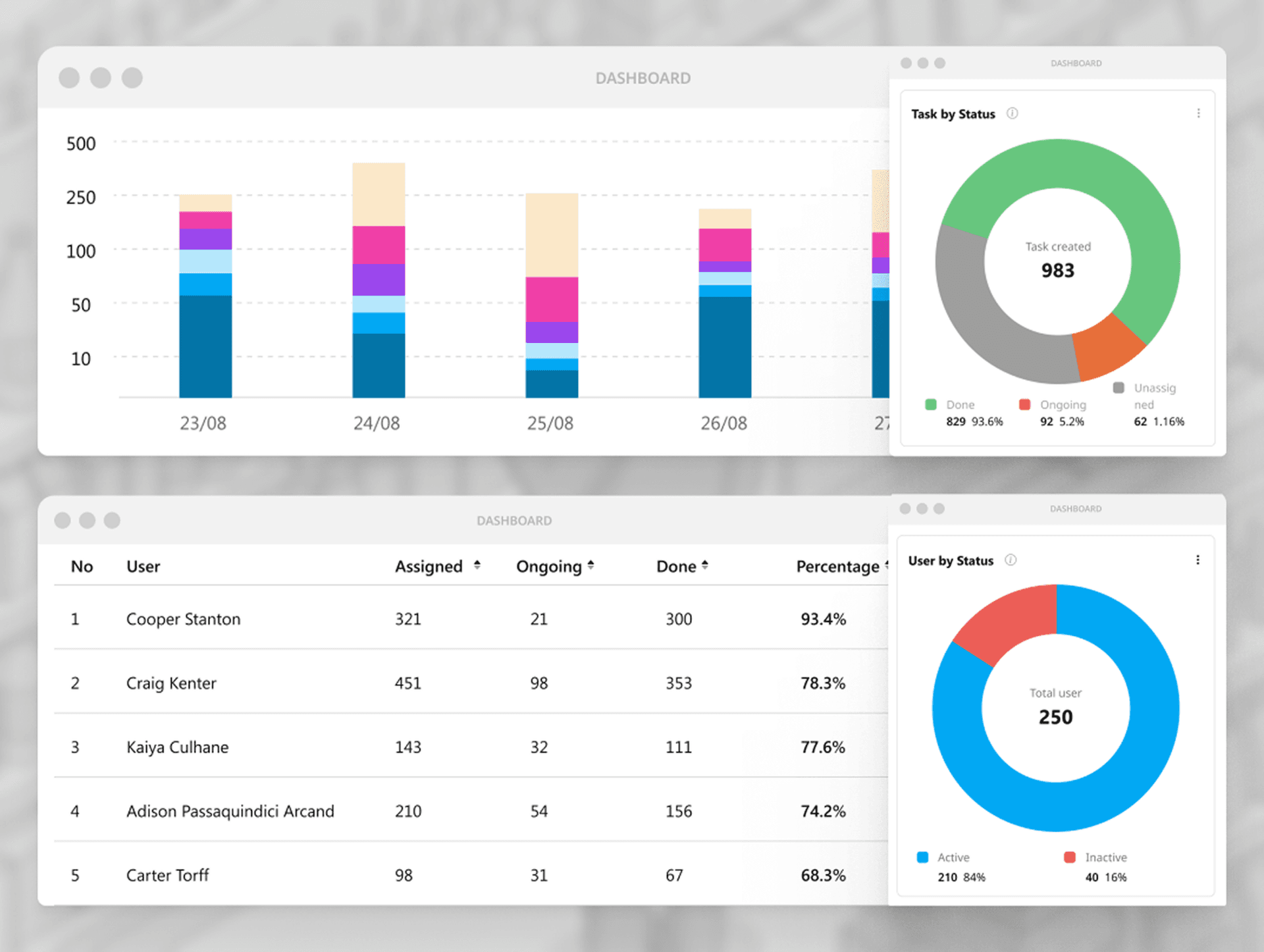Open the User by Status options menu

1198,559
